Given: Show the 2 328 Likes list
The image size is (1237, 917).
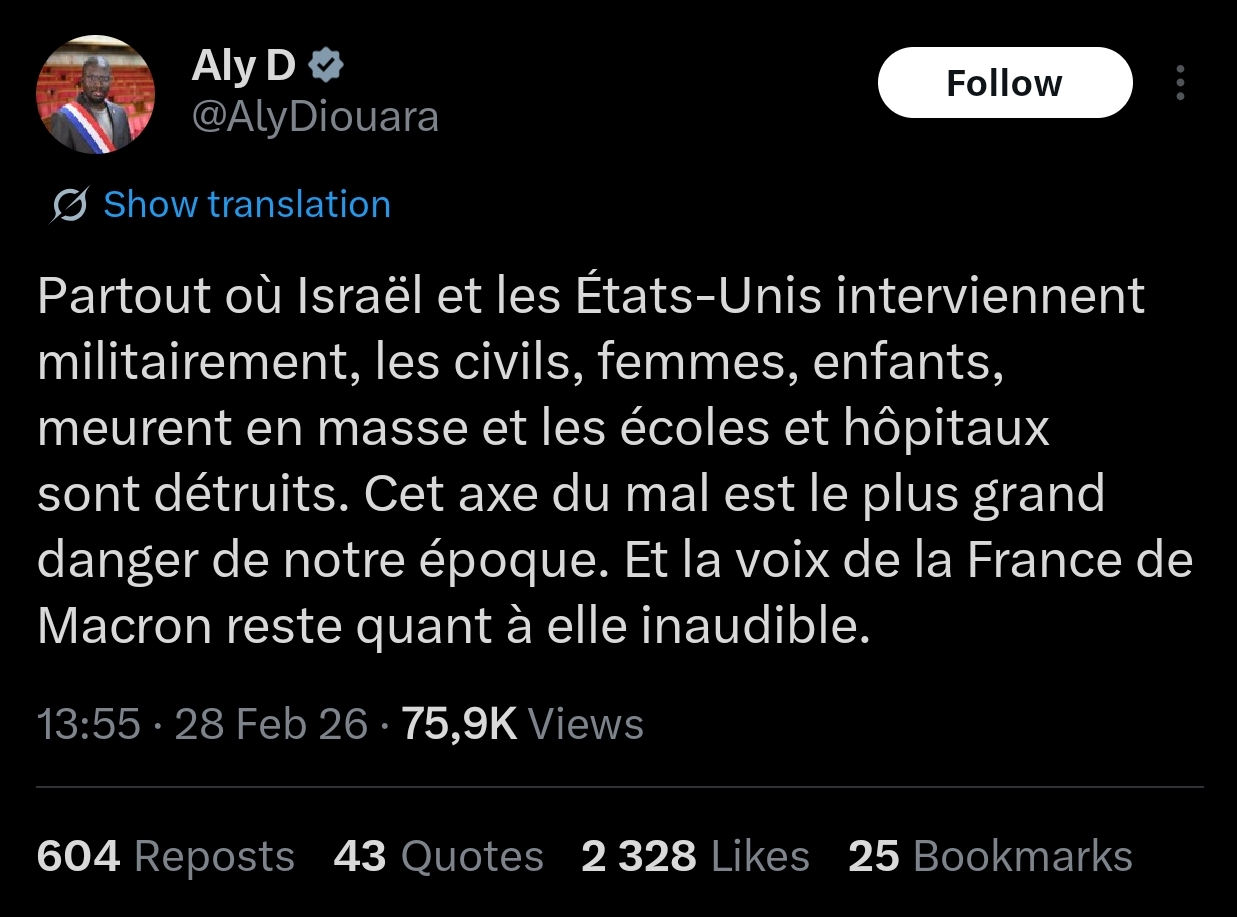Looking at the screenshot, I should tap(695, 857).
